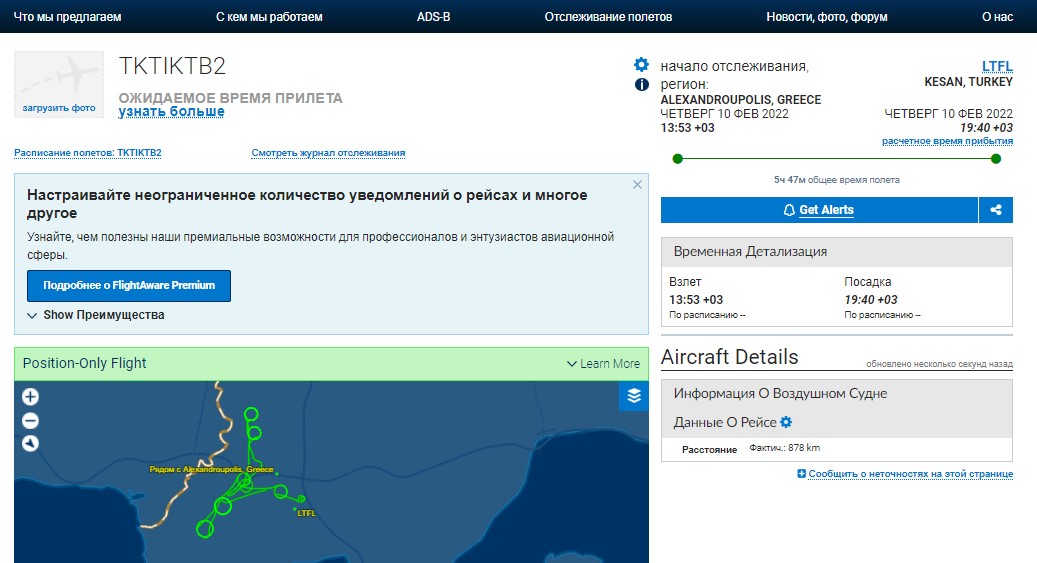This screenshot has height=563, width=1037.
Task: Click Рядом с Alexandroupolis label on map
Action: (x=211, y=469)
